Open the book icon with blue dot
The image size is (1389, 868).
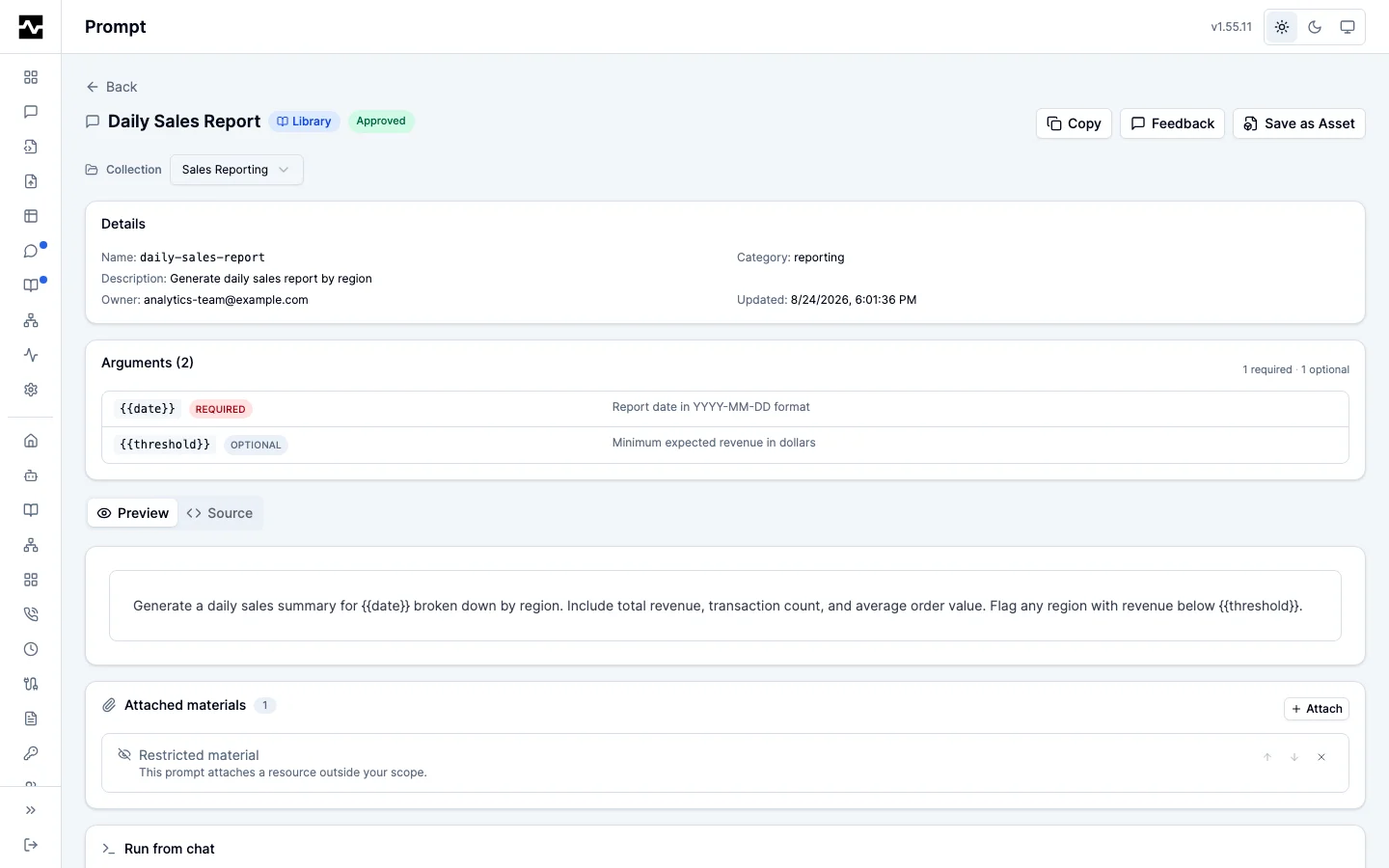point(31,285)
